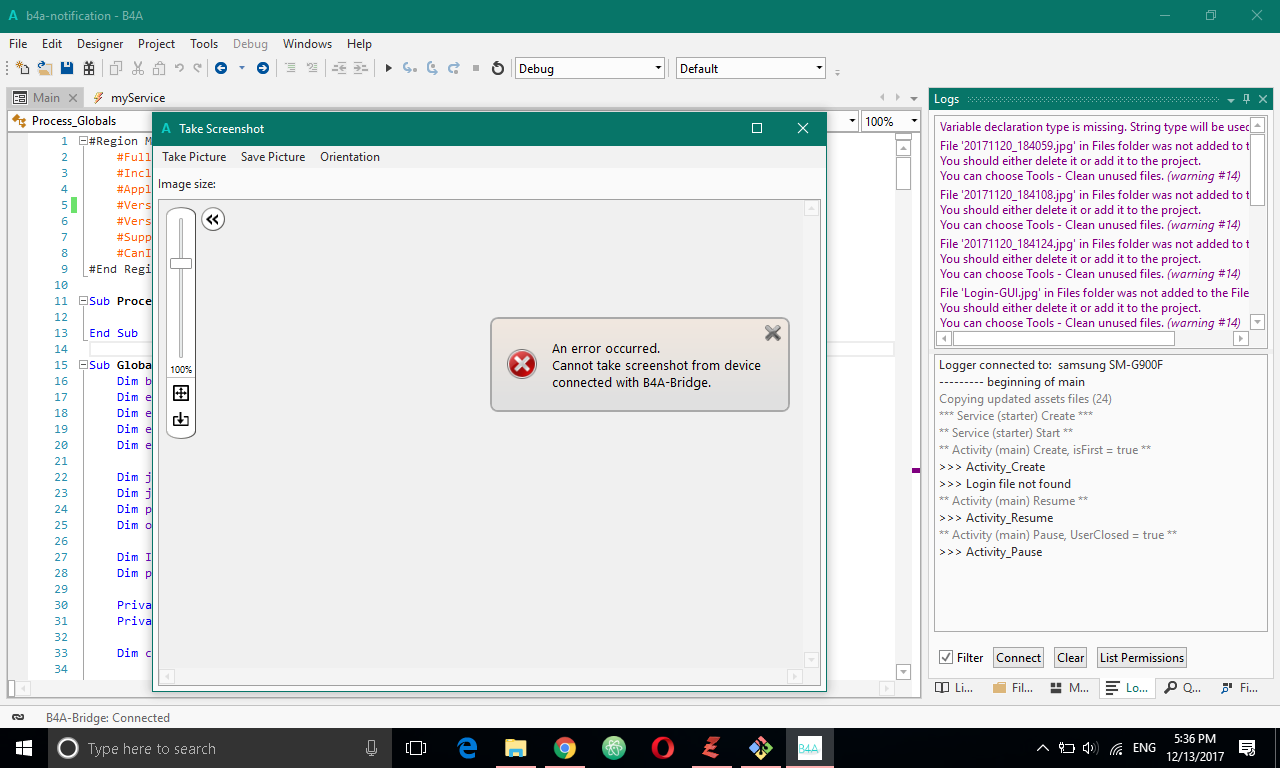Click the Navigate Backward arrow icon
Viewport: 1280px width, 768px height.
pyautogui.click(x=221, y=68)
